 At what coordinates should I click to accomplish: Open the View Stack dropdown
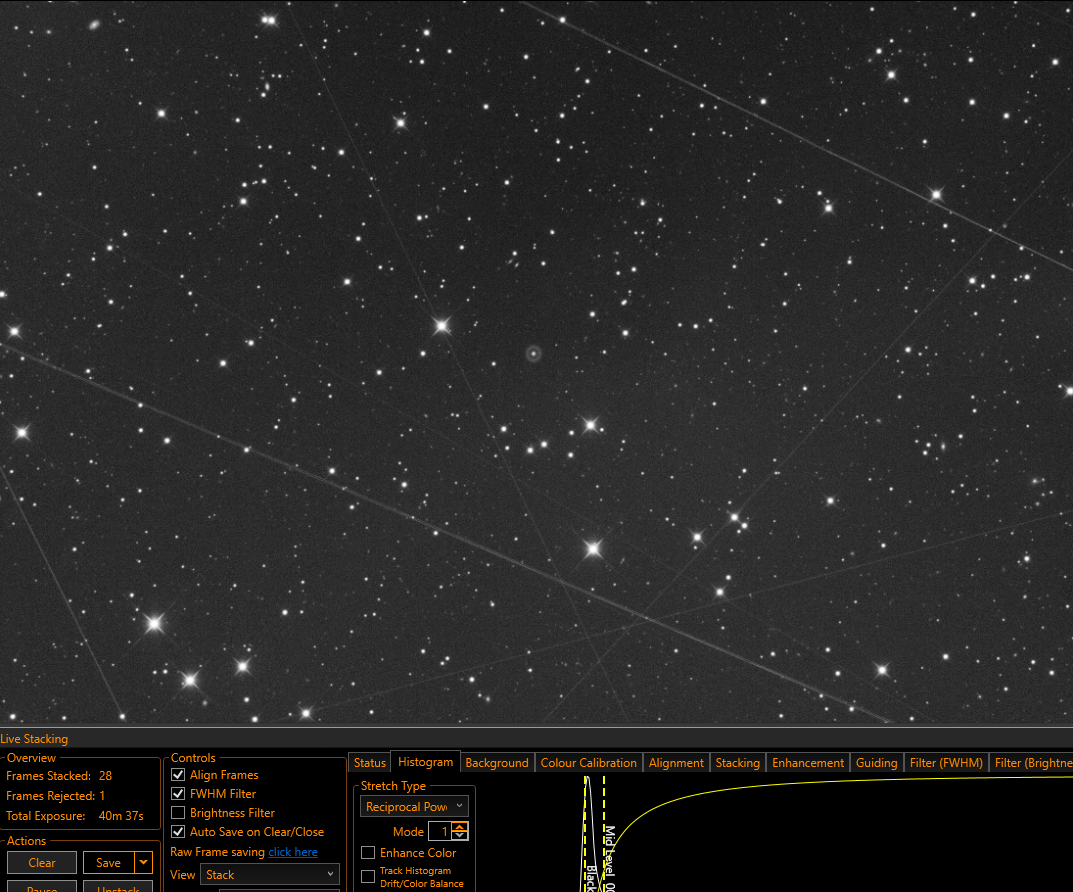pyautogui.click(x=269, y=874)
